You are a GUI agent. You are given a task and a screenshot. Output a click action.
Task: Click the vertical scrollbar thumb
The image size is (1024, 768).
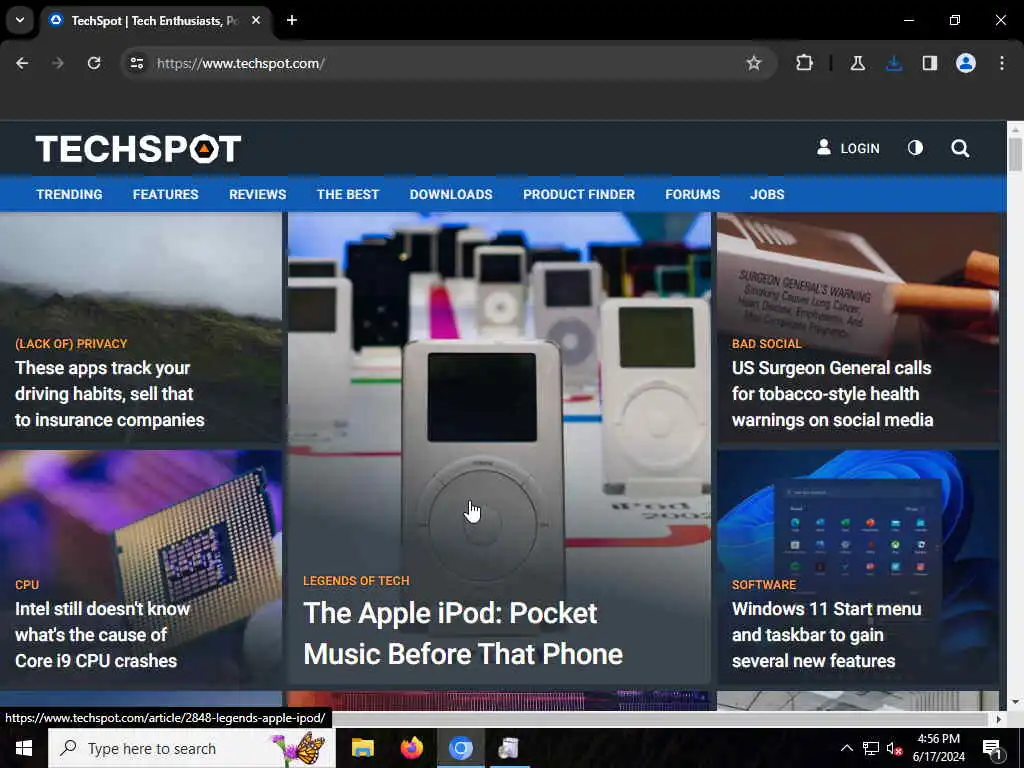(x=1015, y=154)
